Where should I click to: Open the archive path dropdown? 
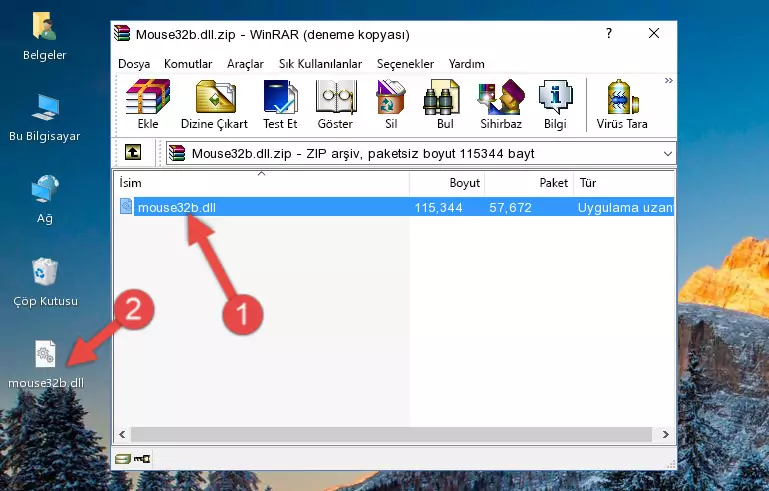click(x=667, y=154)
